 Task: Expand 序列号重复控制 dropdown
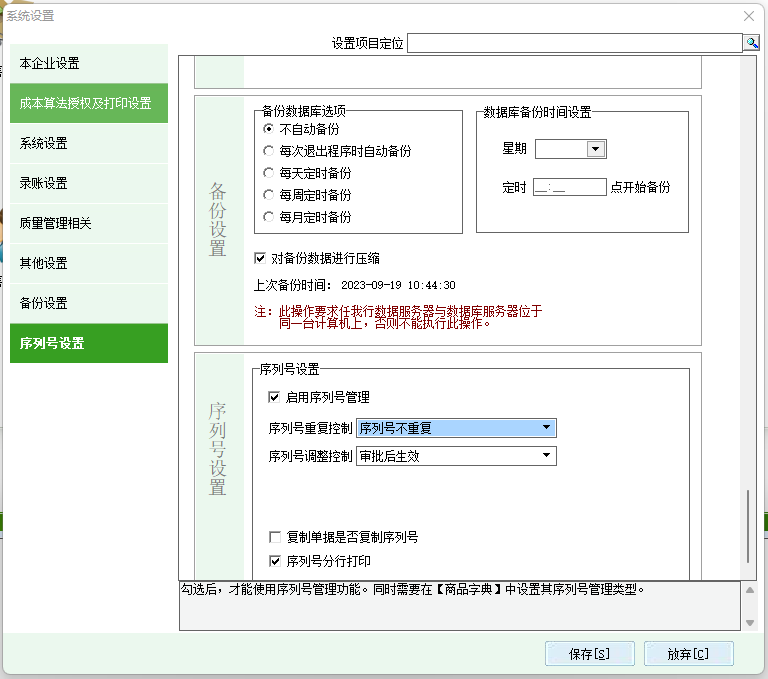(x=546, y=428)
